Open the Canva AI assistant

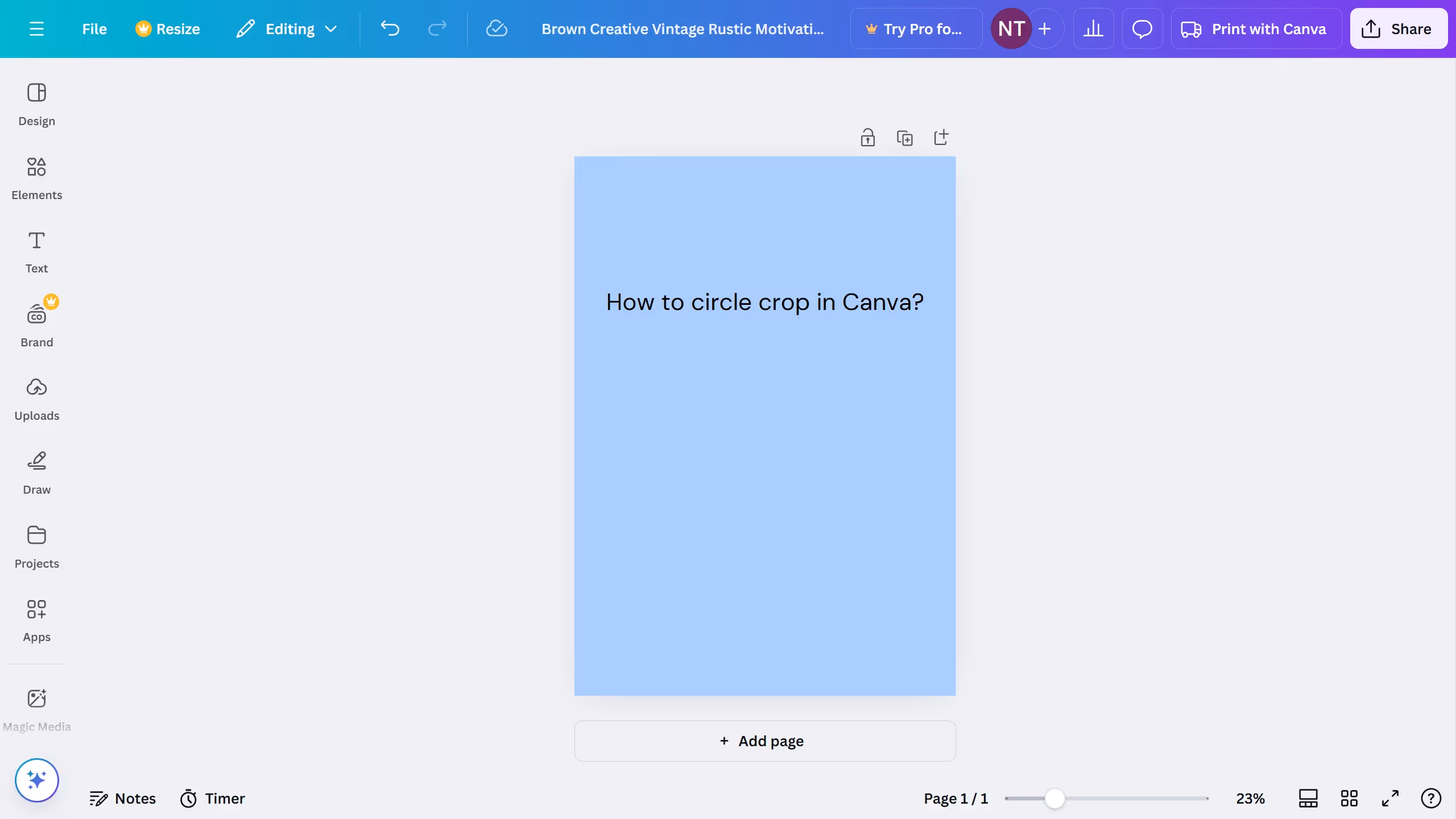pyautogui.click(x=36, y=780)
